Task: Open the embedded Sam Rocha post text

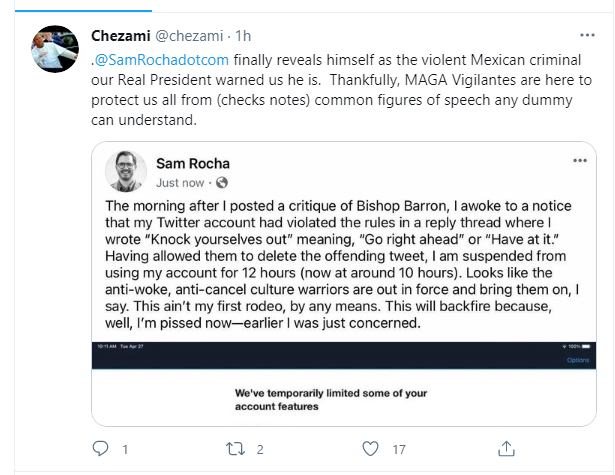Action: click(342, 262)
